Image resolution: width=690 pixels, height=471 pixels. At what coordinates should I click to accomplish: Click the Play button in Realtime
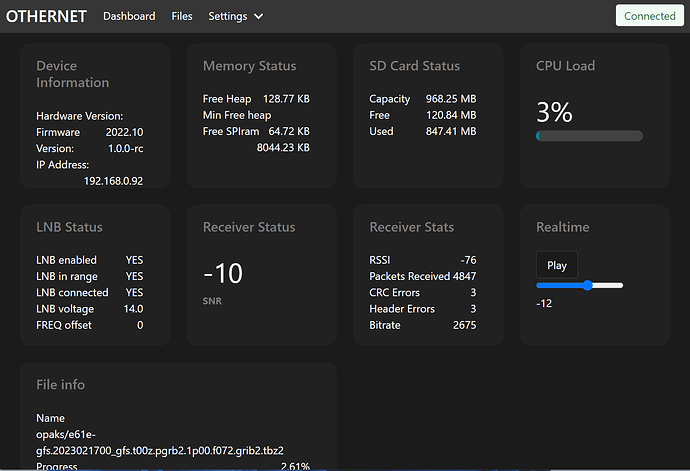coord(557,265)
